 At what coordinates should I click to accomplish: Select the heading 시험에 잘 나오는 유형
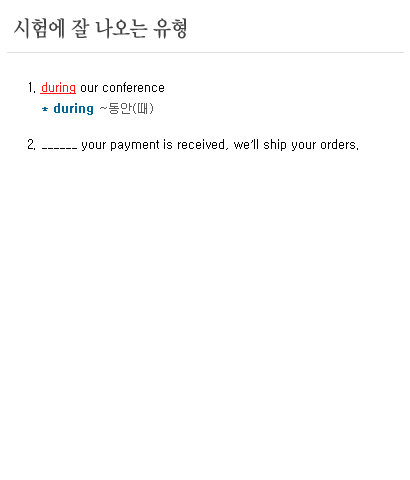pyautogui.click(x=101, y=29)
